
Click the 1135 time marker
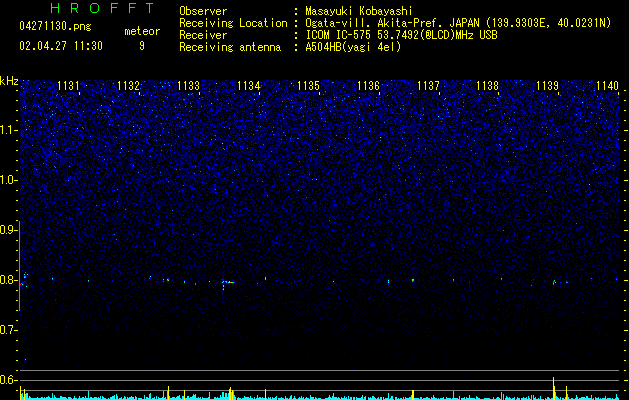308,86
